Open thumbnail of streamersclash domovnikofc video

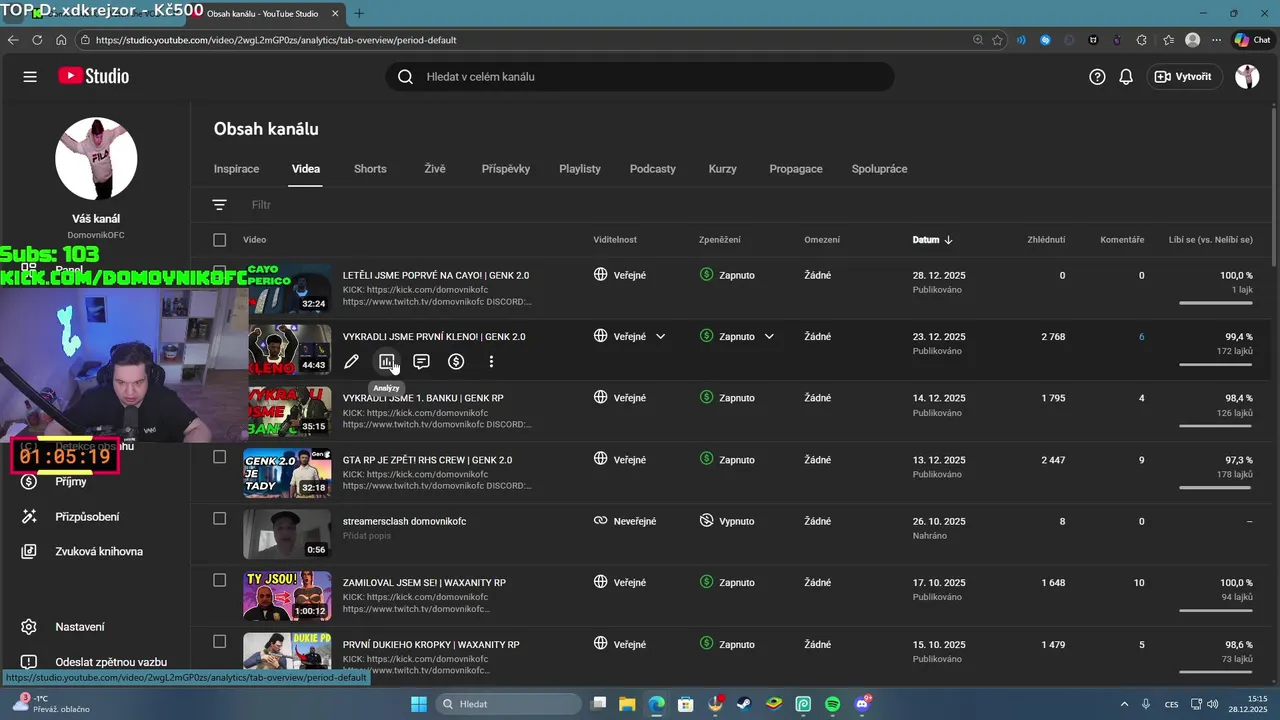[x=287, y=534]
